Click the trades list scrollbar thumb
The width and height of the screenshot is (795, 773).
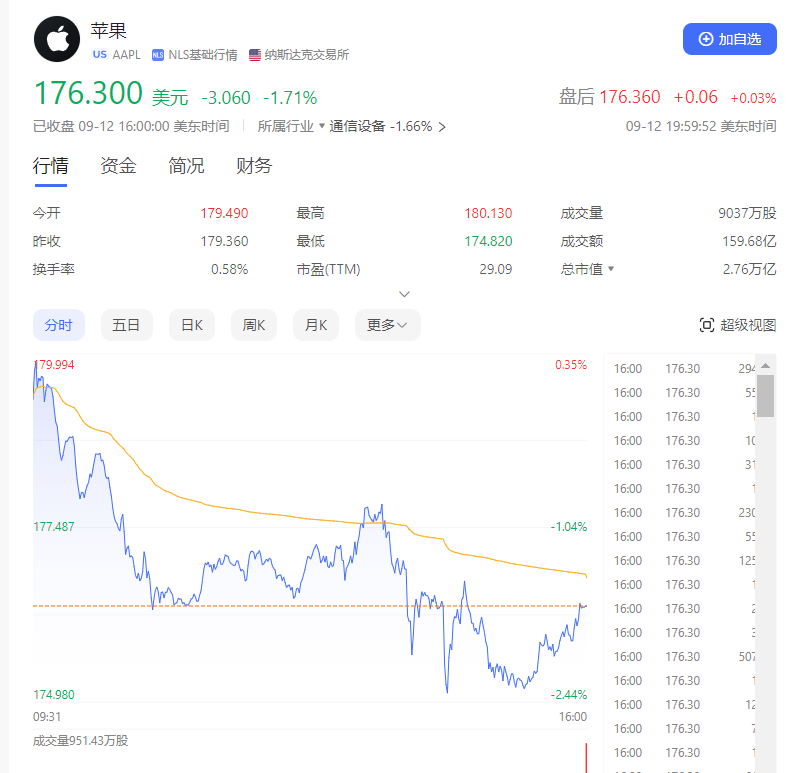pyautogui.click(x=766, y=396)
